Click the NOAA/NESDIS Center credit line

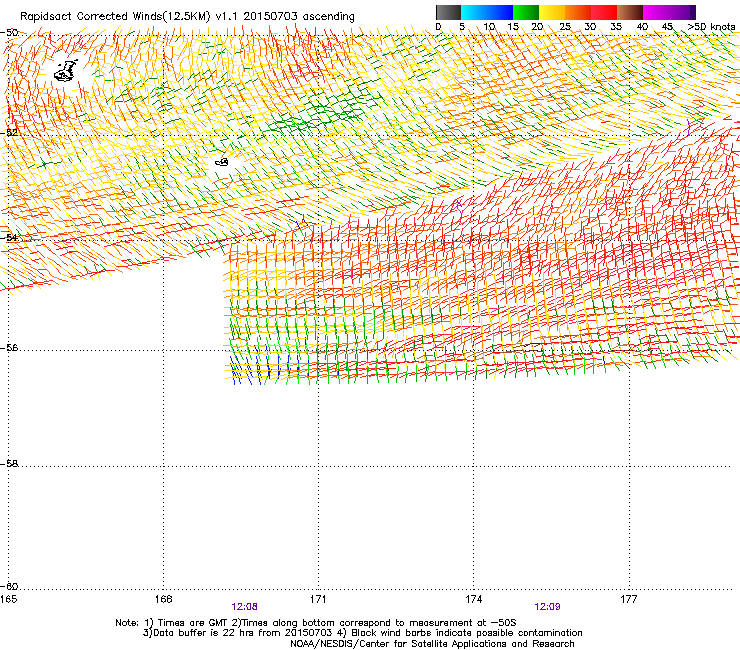(x=432, y=644)
